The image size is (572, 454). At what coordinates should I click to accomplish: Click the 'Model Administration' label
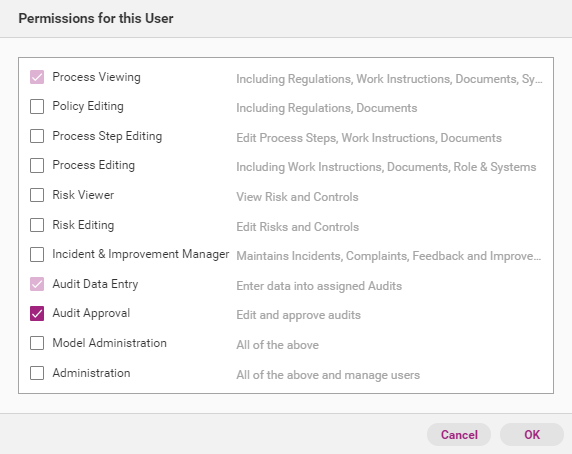[109, 343]
